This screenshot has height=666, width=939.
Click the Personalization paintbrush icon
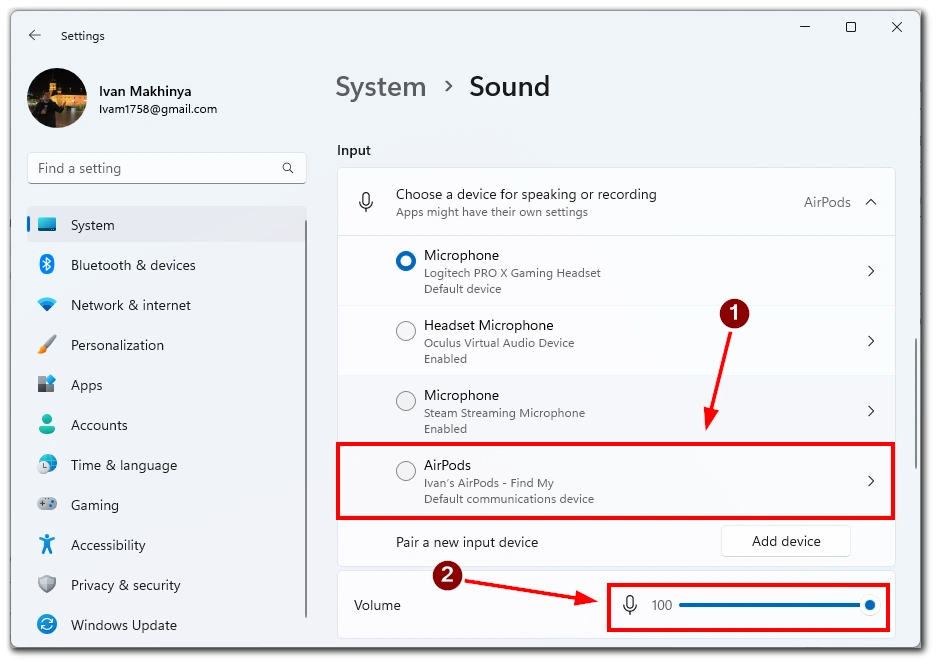tap(47, 344)
